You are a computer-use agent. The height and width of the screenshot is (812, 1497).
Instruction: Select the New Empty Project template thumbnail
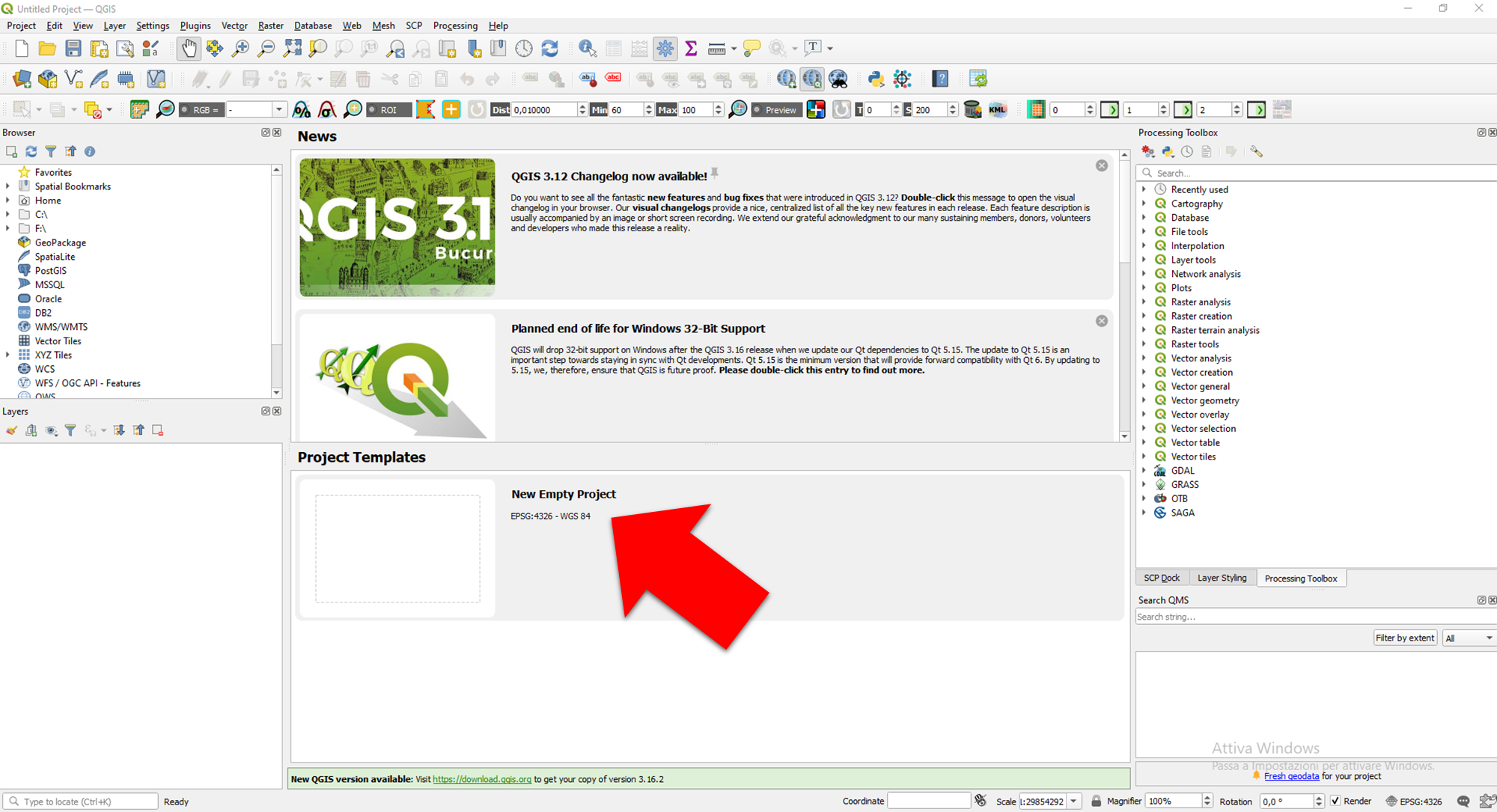pos(397,549)
